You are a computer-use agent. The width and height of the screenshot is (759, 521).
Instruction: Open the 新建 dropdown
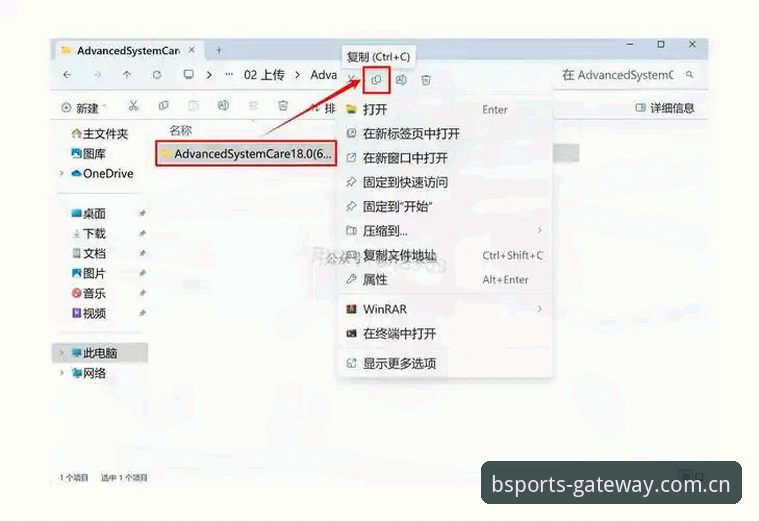tap(83, 108)
